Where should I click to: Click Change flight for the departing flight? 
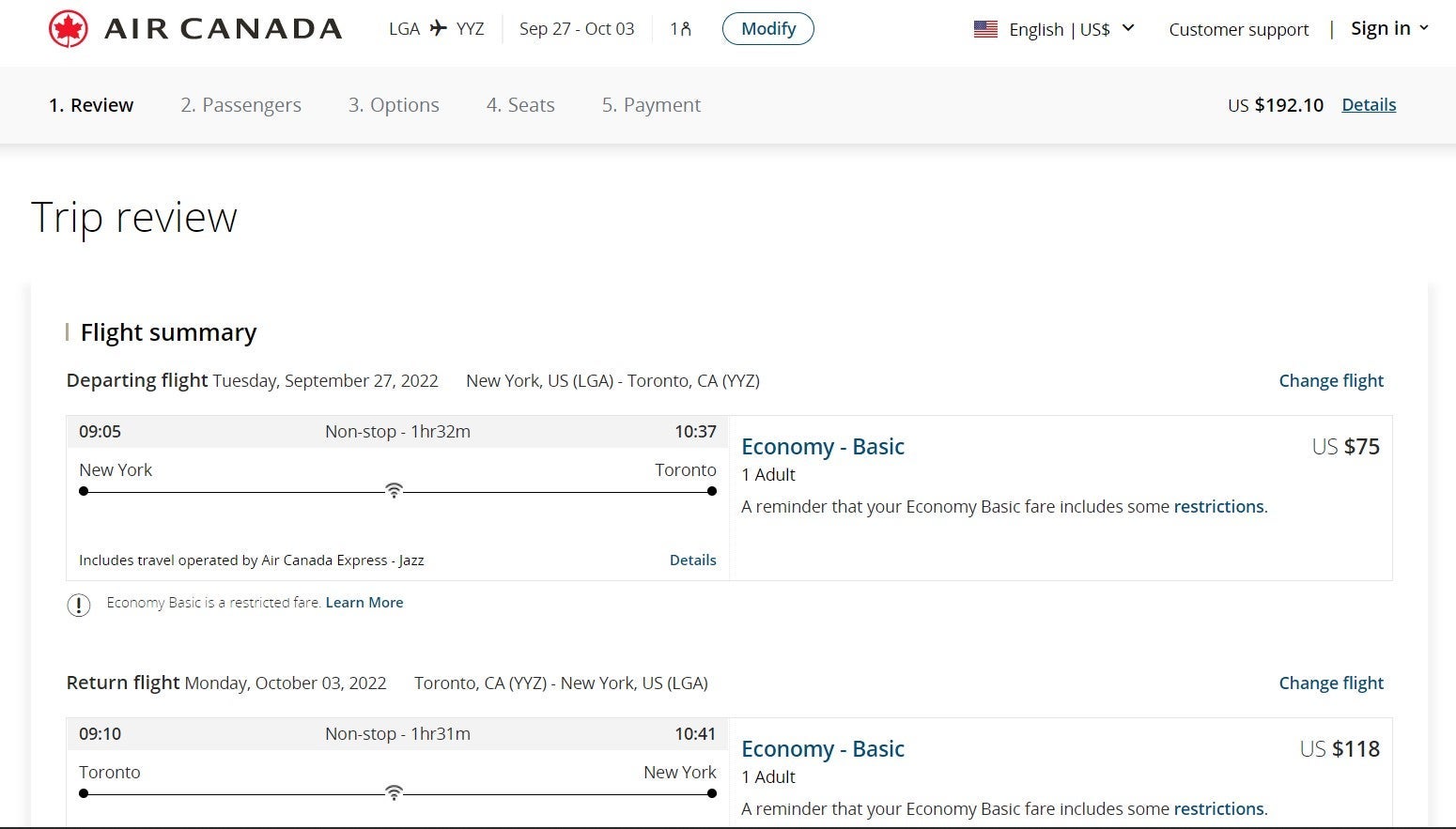click(1330, 381)
